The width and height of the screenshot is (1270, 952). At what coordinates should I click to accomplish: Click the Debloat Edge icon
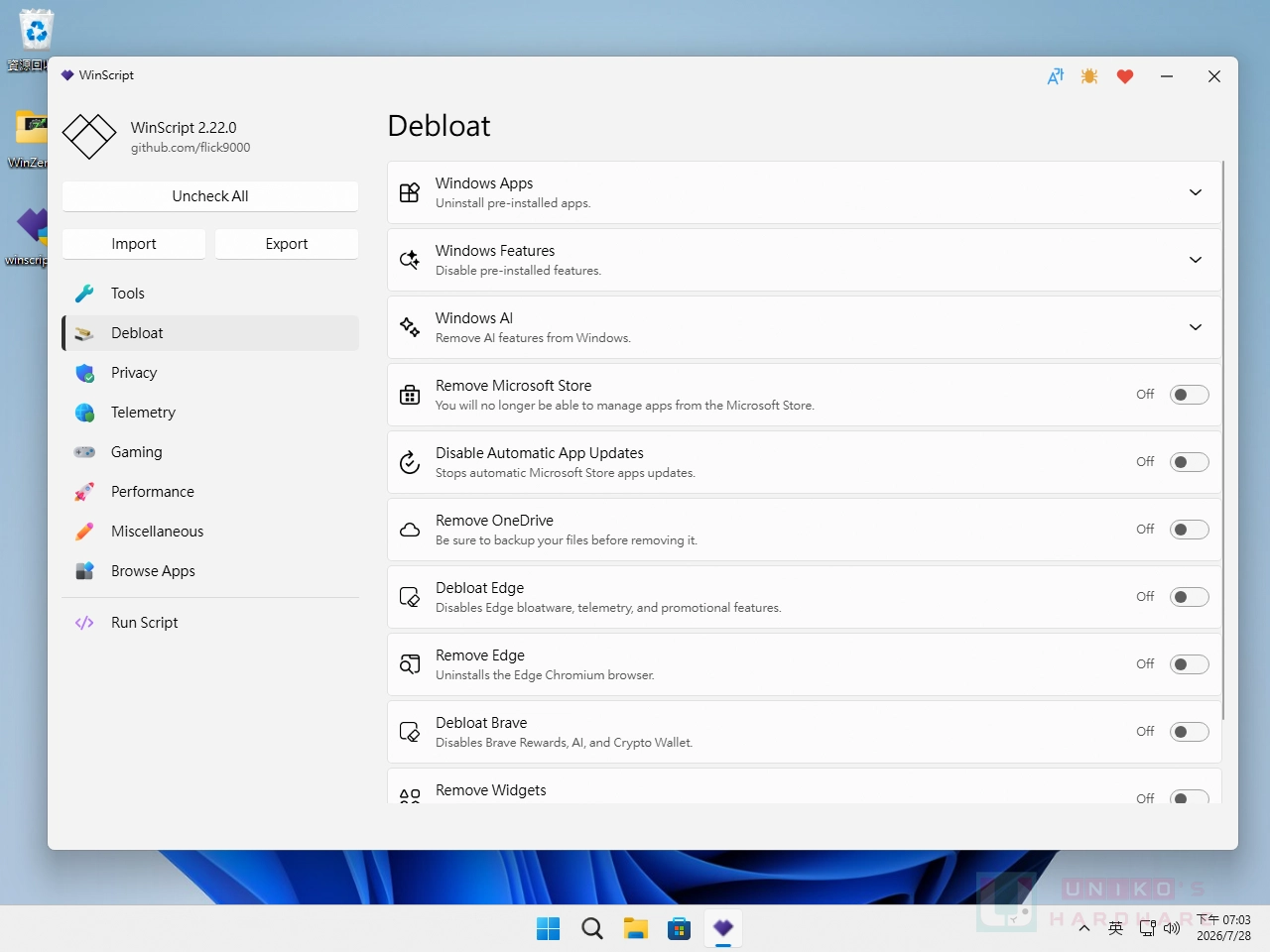pos(410,597)
